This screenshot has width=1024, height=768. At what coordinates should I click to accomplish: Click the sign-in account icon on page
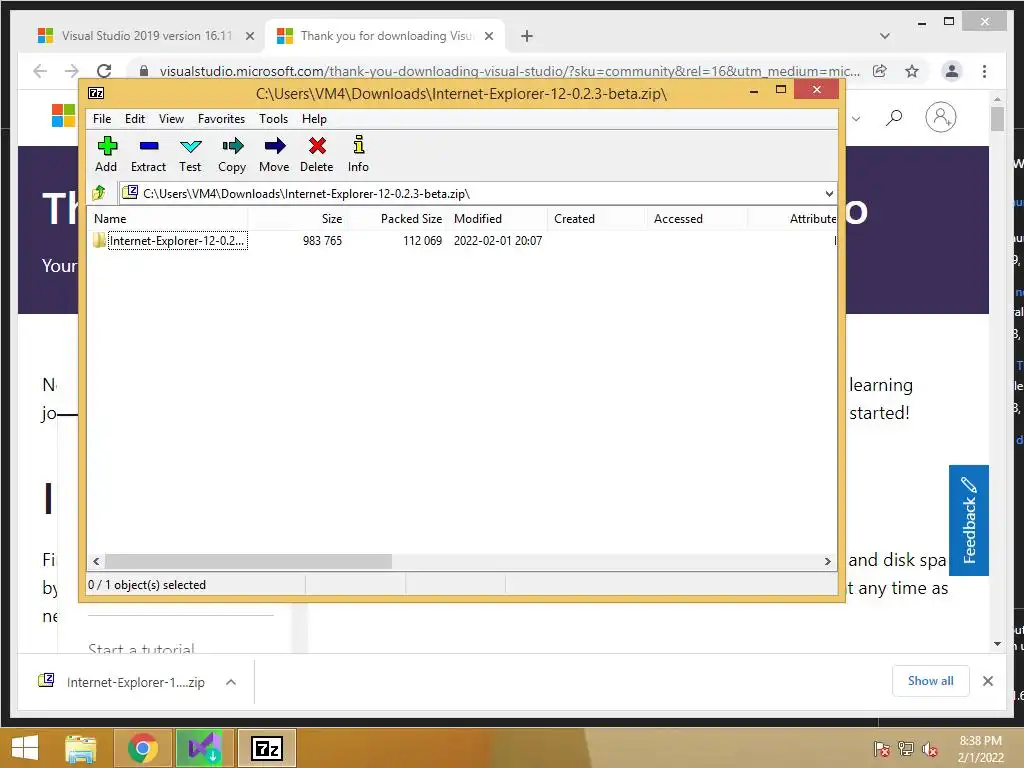tap(940, 117)
